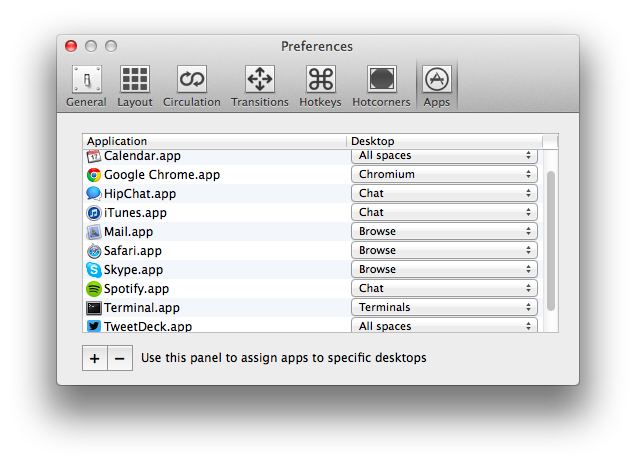This screenshot has height=464, width=636.
Task: Remove selected app with minus button
Action: (120, 358)
